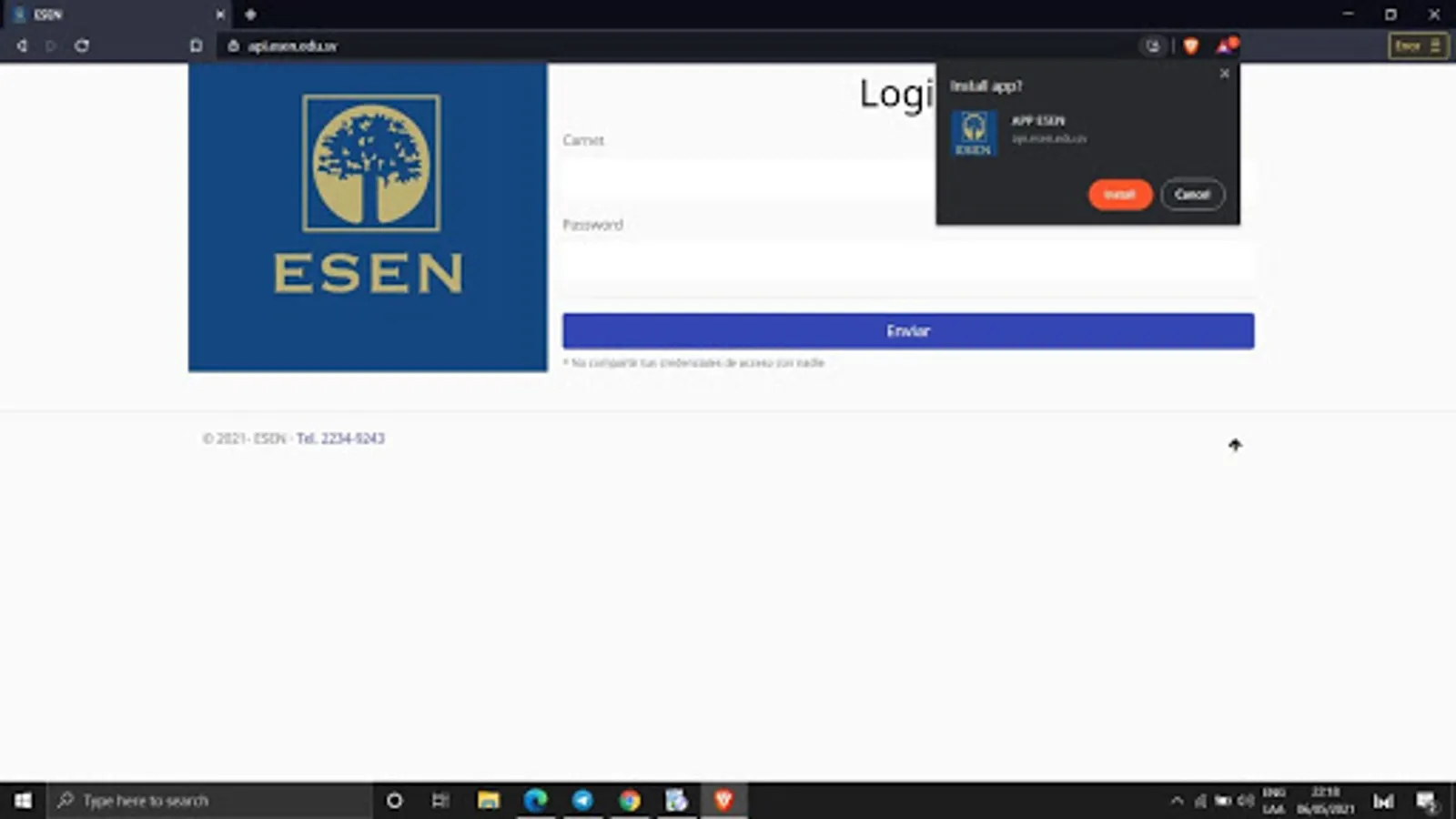Open the Windows Start menu

[23, 801]
